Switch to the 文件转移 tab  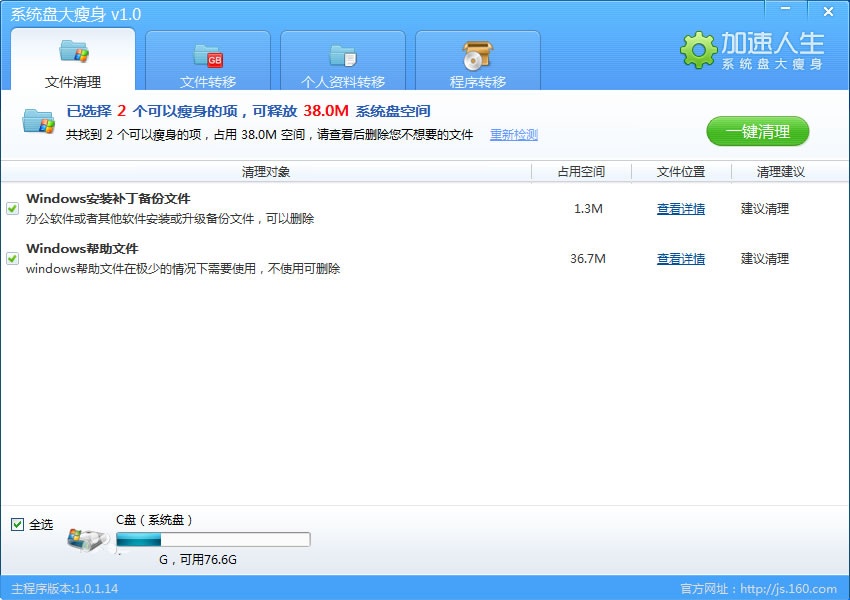pyautogui.click(x=208, y=60)
